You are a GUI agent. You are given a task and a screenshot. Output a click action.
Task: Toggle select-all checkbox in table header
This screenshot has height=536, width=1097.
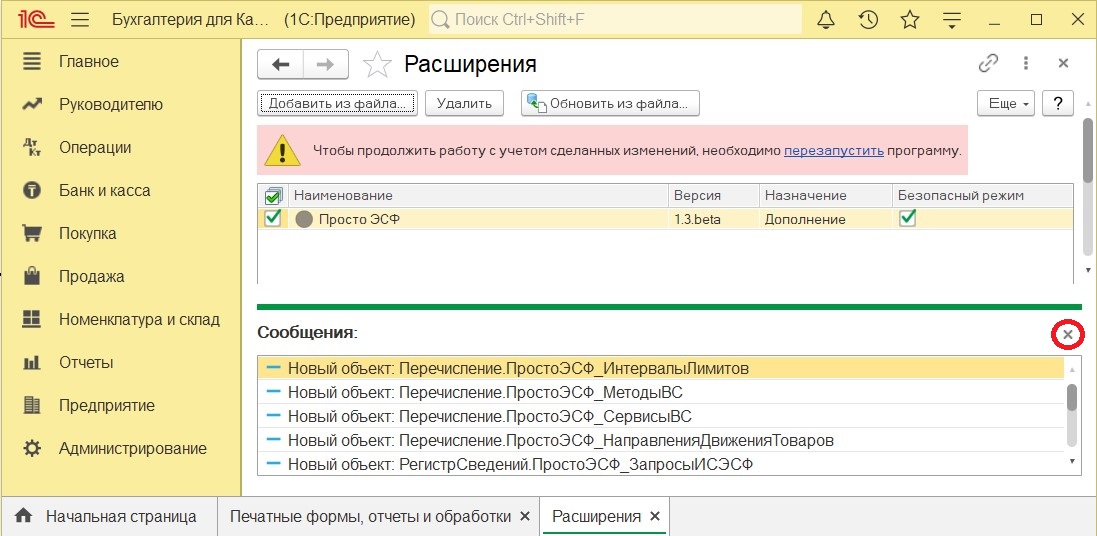tap(274, 195)
